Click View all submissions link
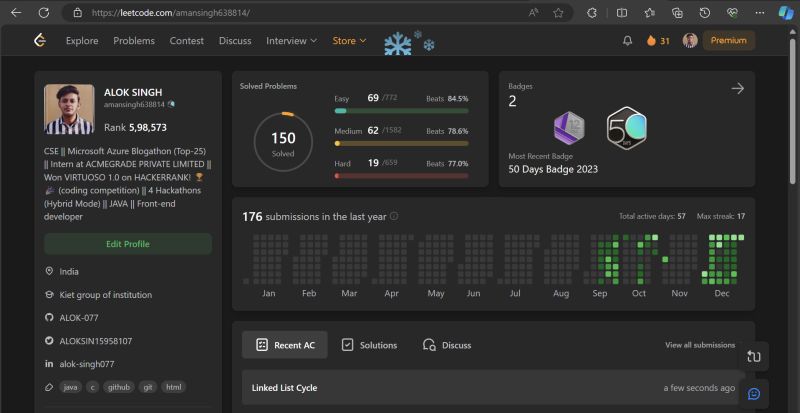The width and height of the screenshot is (800, 413). 699,345
